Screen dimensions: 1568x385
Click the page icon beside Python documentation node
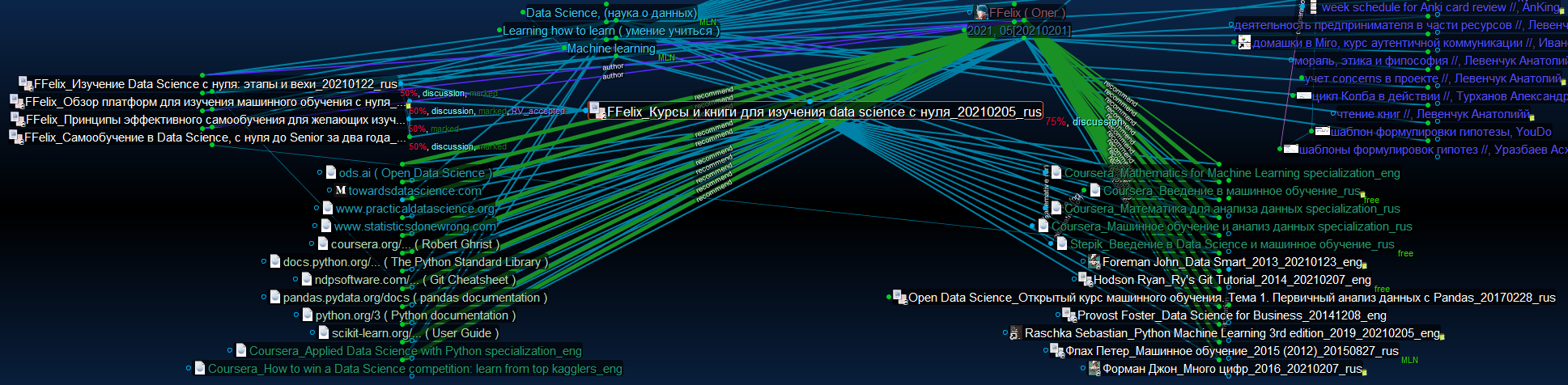(x=308, y=315)
